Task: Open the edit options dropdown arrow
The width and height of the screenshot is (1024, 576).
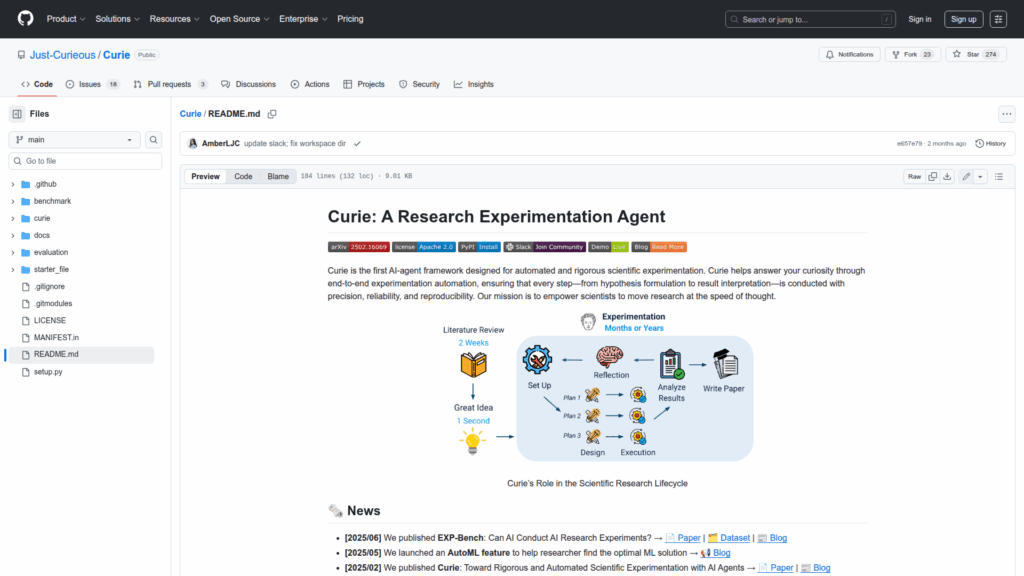Action: [980, 176]
